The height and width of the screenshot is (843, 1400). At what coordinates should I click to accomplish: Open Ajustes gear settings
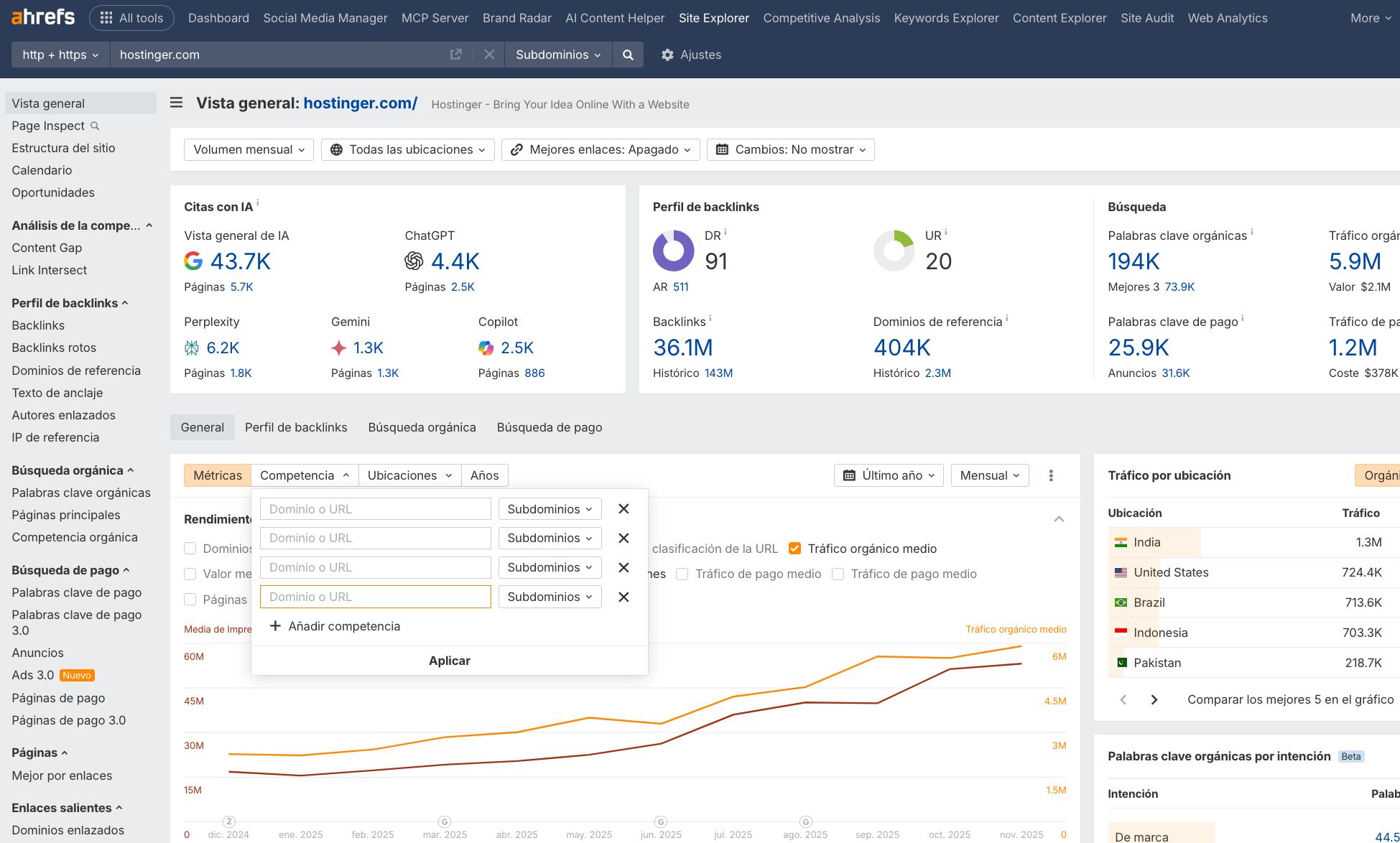coord(690,55)
